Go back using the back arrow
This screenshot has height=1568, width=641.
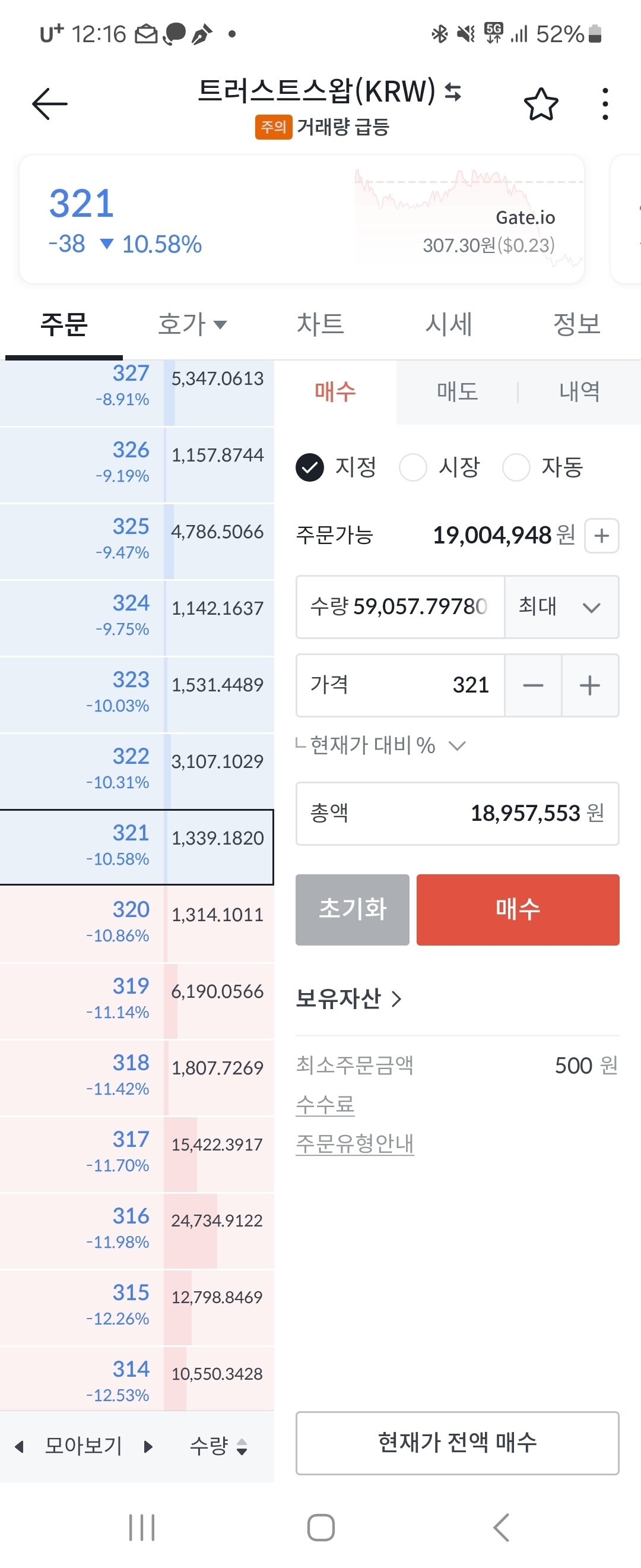pos(49,102)
